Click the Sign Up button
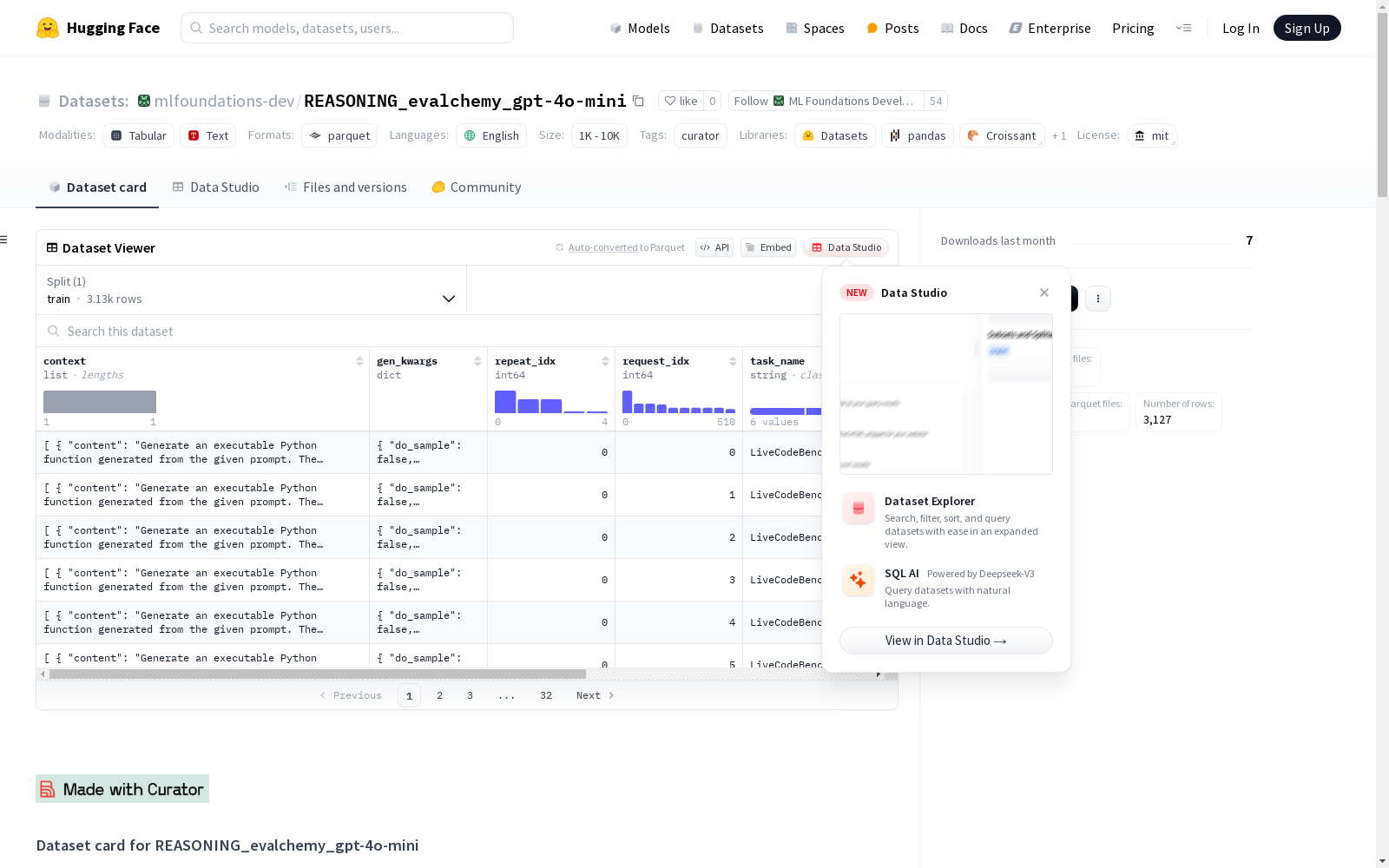The width and height of the screenshot is (1389, 868). (1307, 28)
